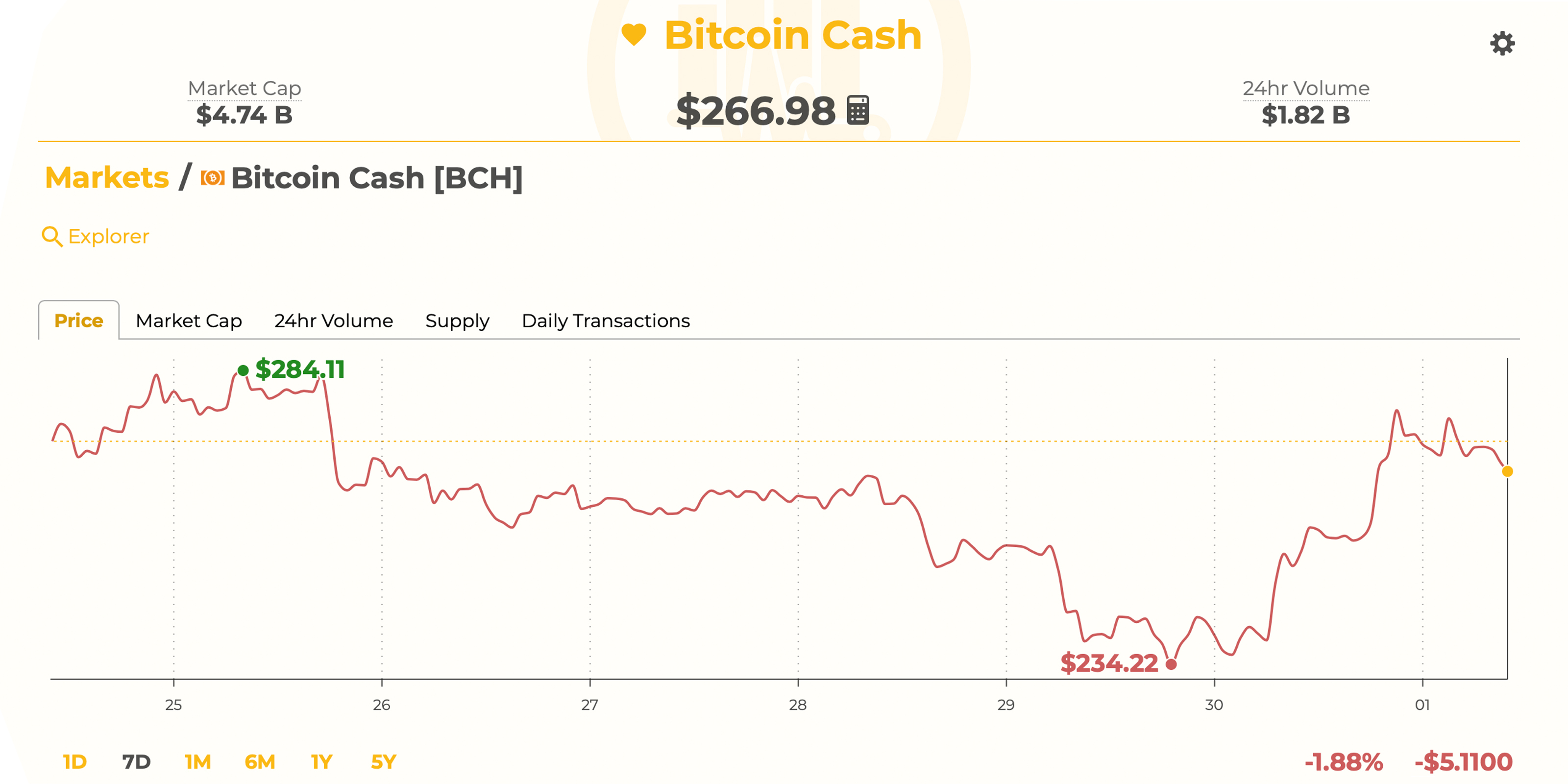Open the price calculator icon
Viewport: 1568px width, 784px height.
pyautogui.click(x=857, y=110)
